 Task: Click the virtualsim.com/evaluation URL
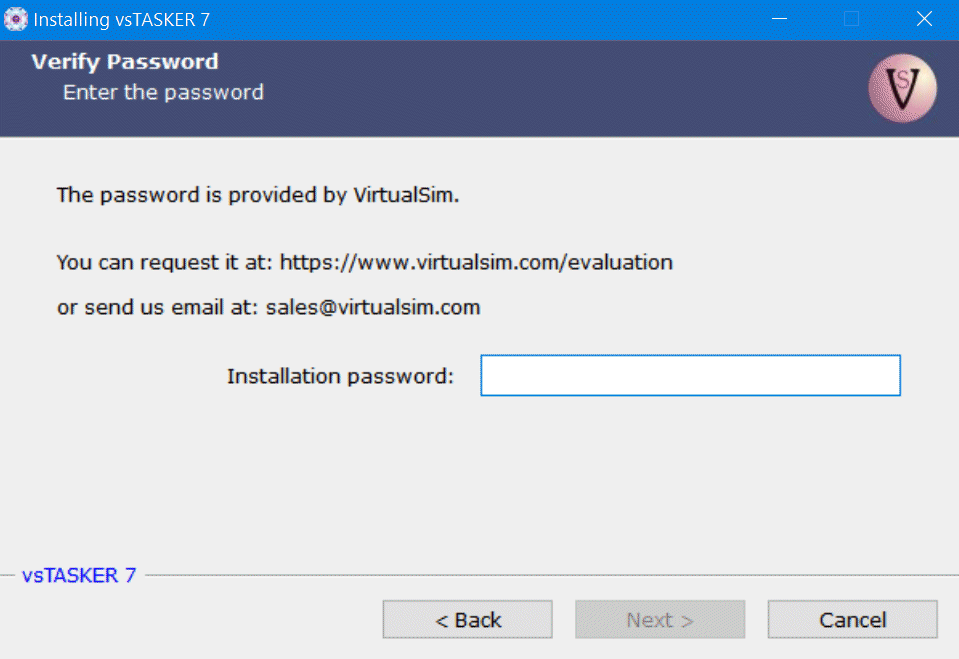tap(476, 263)
